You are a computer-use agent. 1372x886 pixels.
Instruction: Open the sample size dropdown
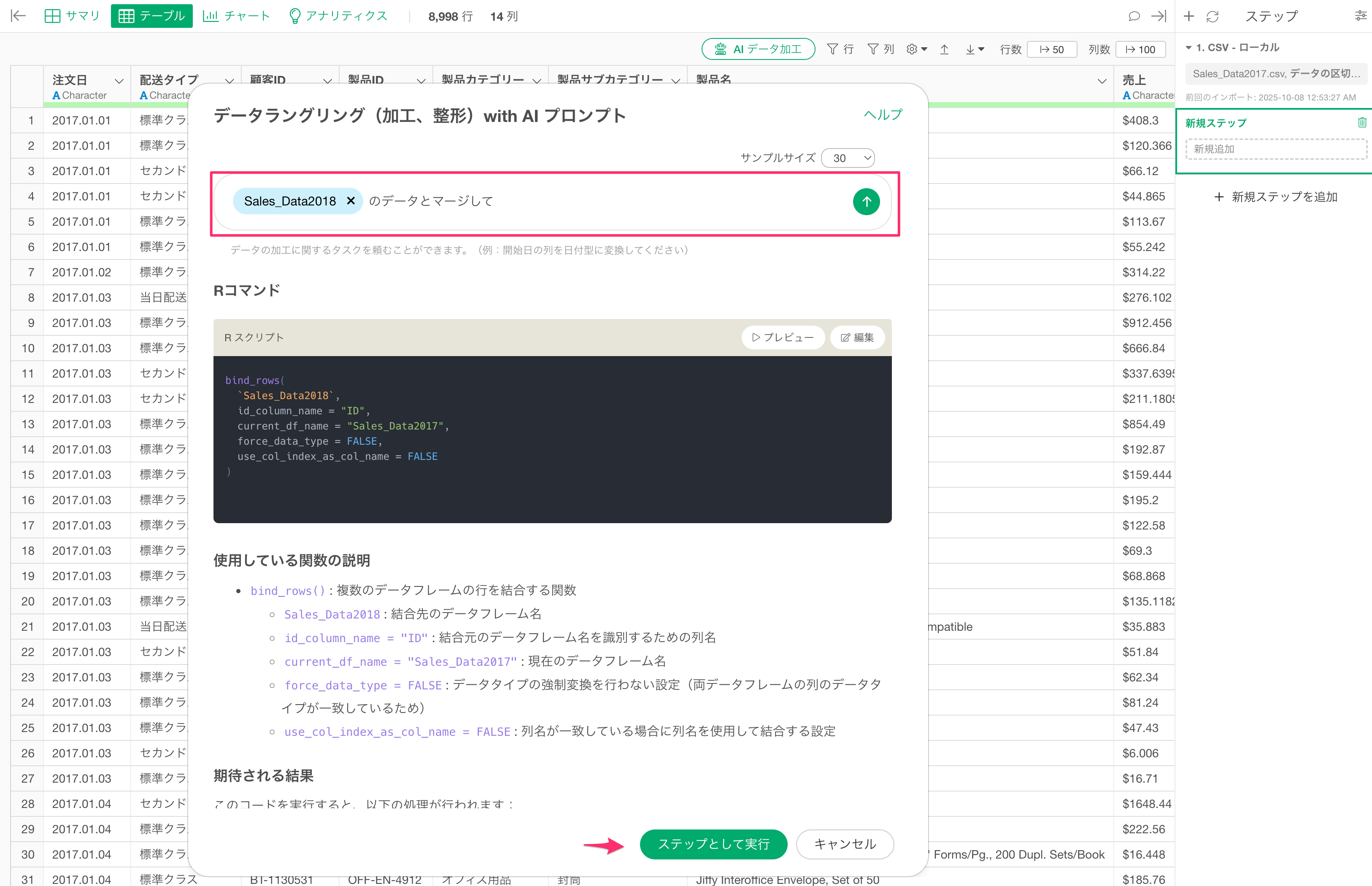click(x=848, y=158)
